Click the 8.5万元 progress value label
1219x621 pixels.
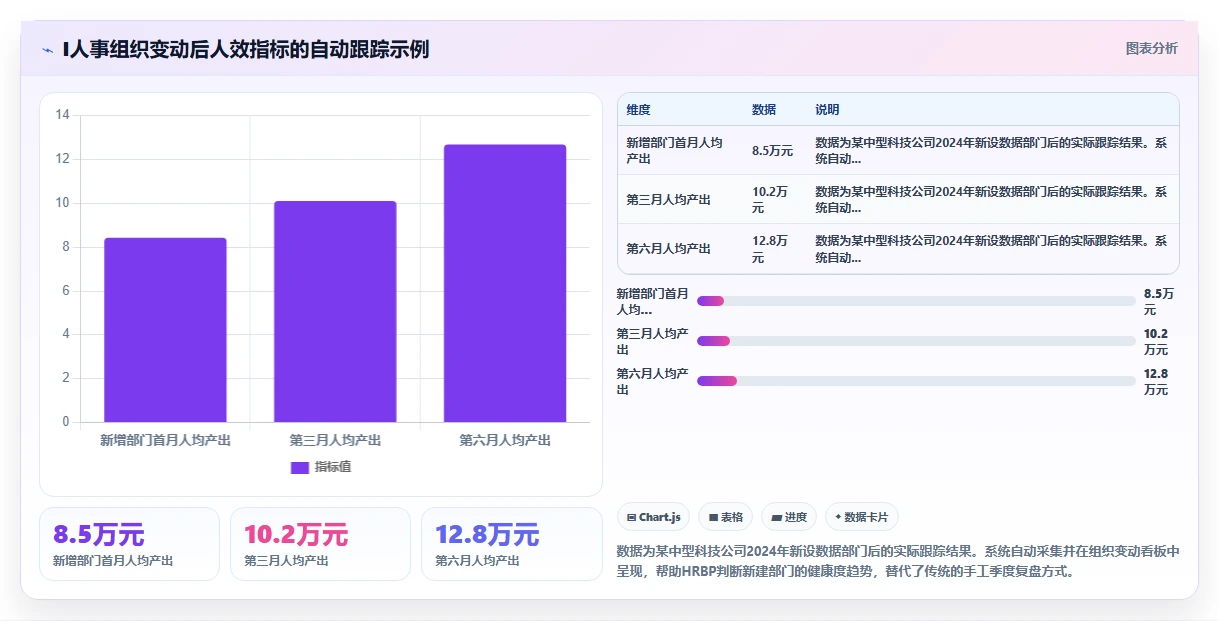click(1159, 301)
